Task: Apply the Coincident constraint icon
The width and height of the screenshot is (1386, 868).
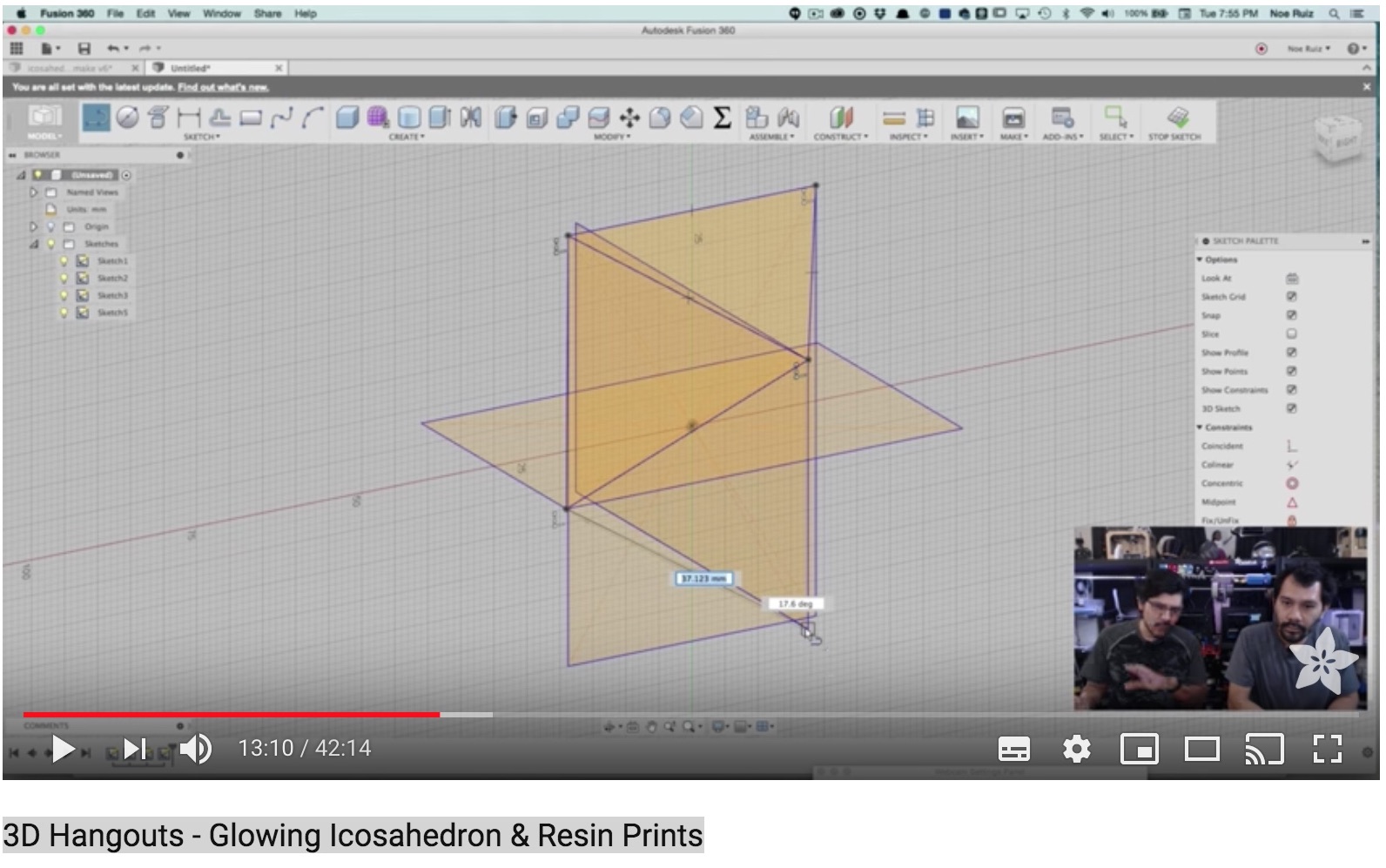Action: pos(1292,446)
